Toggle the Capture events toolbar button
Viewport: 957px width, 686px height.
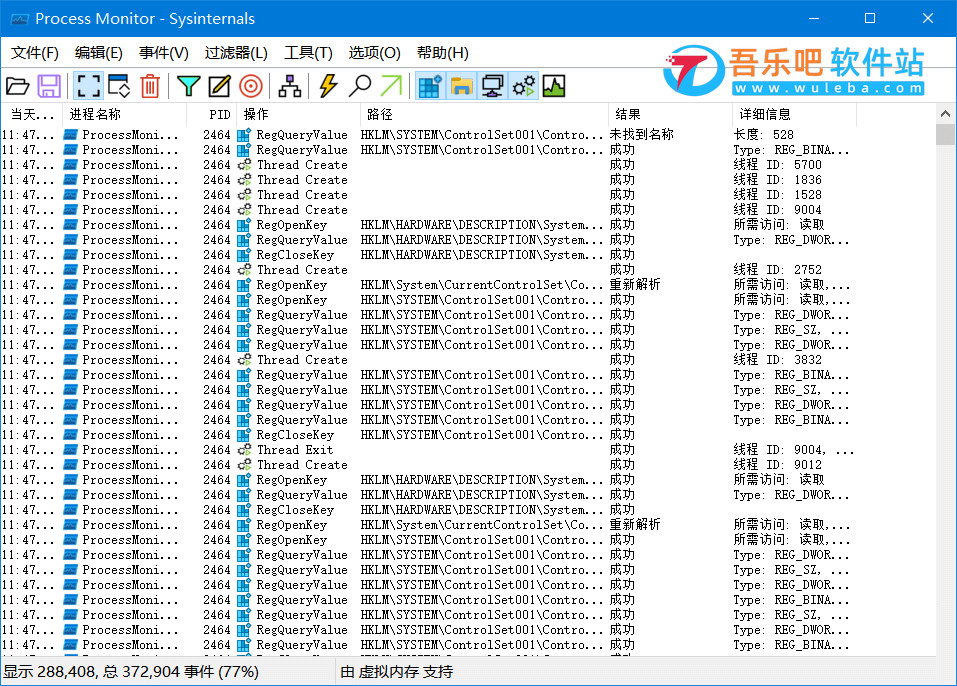[88, 86]
